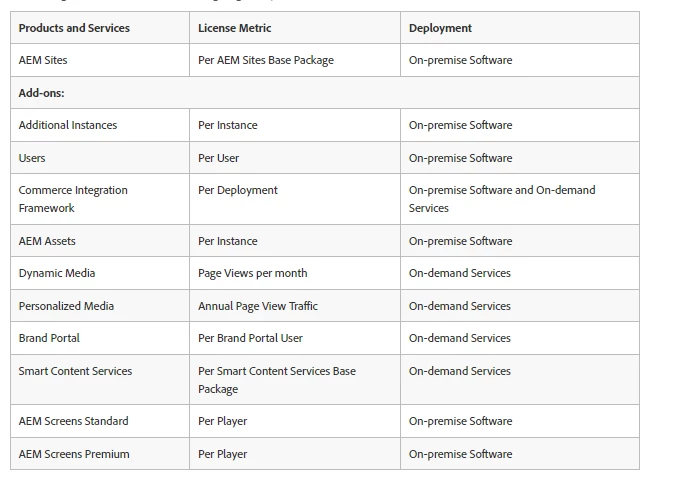Click Per AEM Sites Base Package cell
The width and height of the screenshot is (691, 481).
click(295, 60)
